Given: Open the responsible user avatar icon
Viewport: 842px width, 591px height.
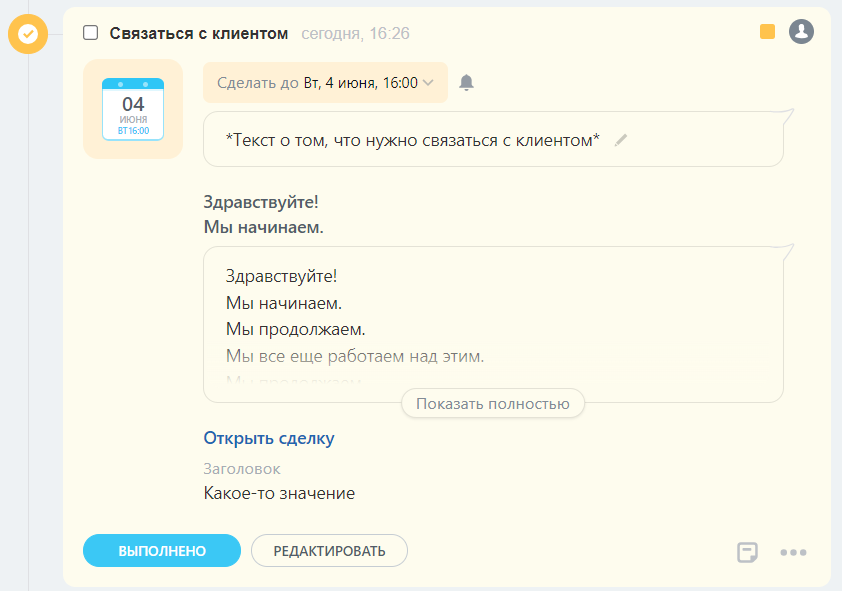Looking at the screenshot, I should coord(799,32).
